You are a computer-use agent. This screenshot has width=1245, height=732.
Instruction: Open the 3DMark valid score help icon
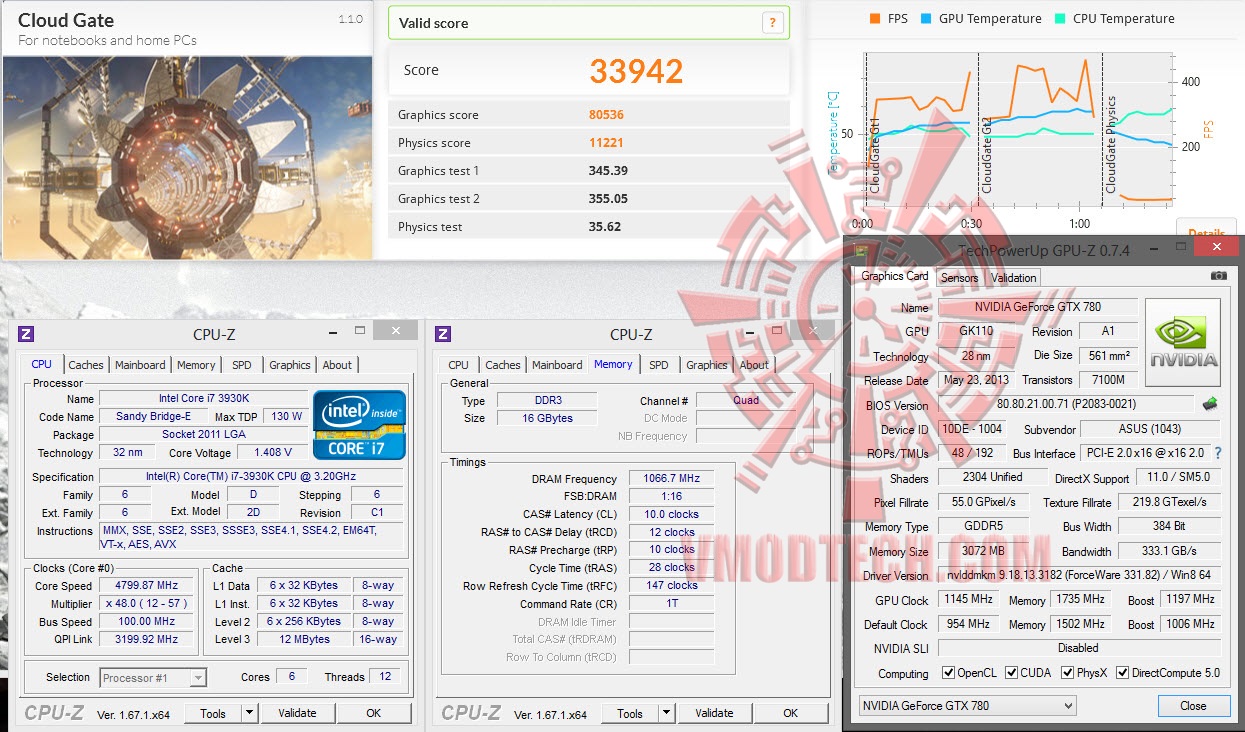[771, 23]
